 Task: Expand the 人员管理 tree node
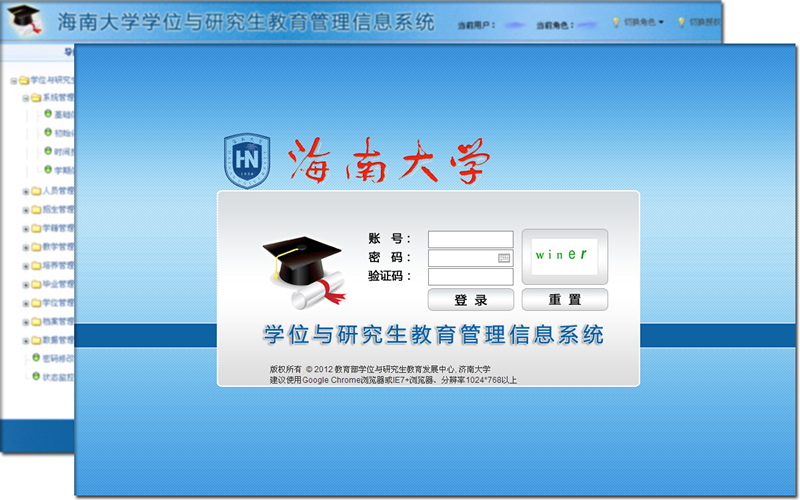click(26, 192)
